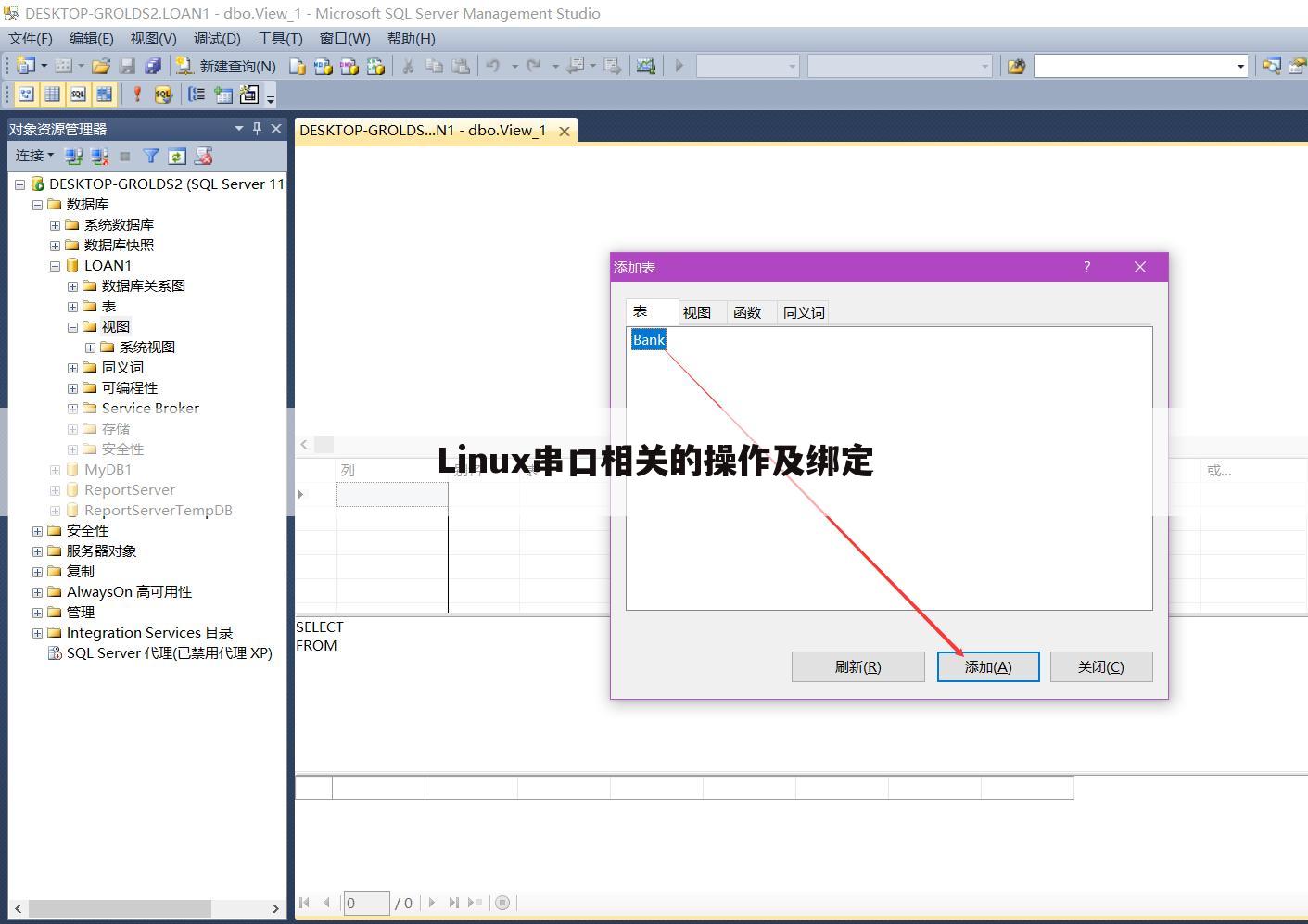This screenshot has width=1308, height=924.
Task: Open the 调试(D) menu
Action: tap(217, 38)
